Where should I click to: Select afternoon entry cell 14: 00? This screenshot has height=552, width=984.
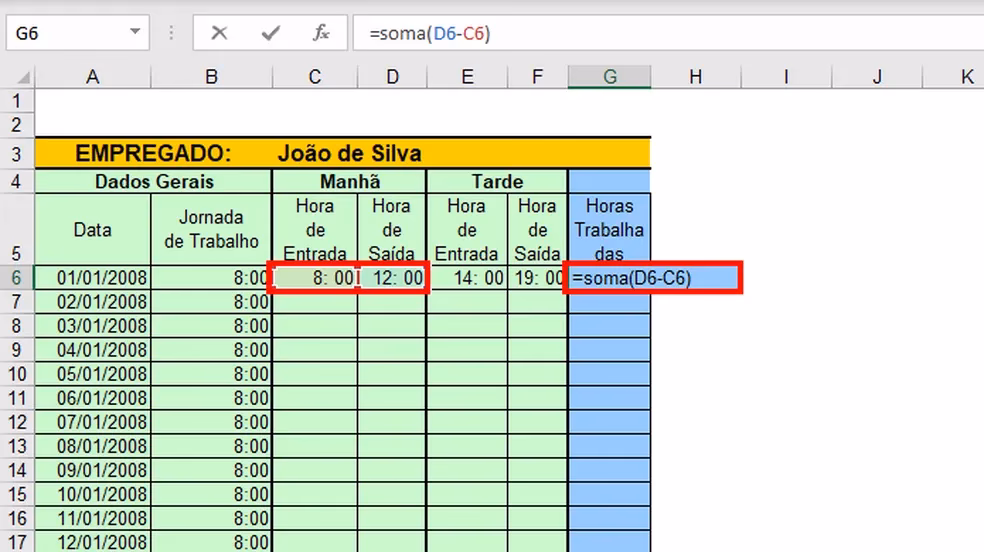tap(467, 277)
